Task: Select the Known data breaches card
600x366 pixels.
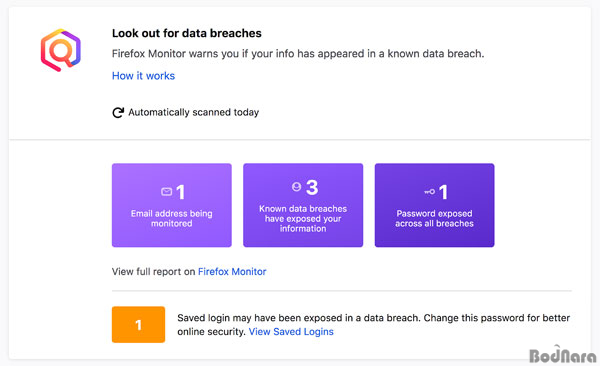Action: click(x=303, y=205)
